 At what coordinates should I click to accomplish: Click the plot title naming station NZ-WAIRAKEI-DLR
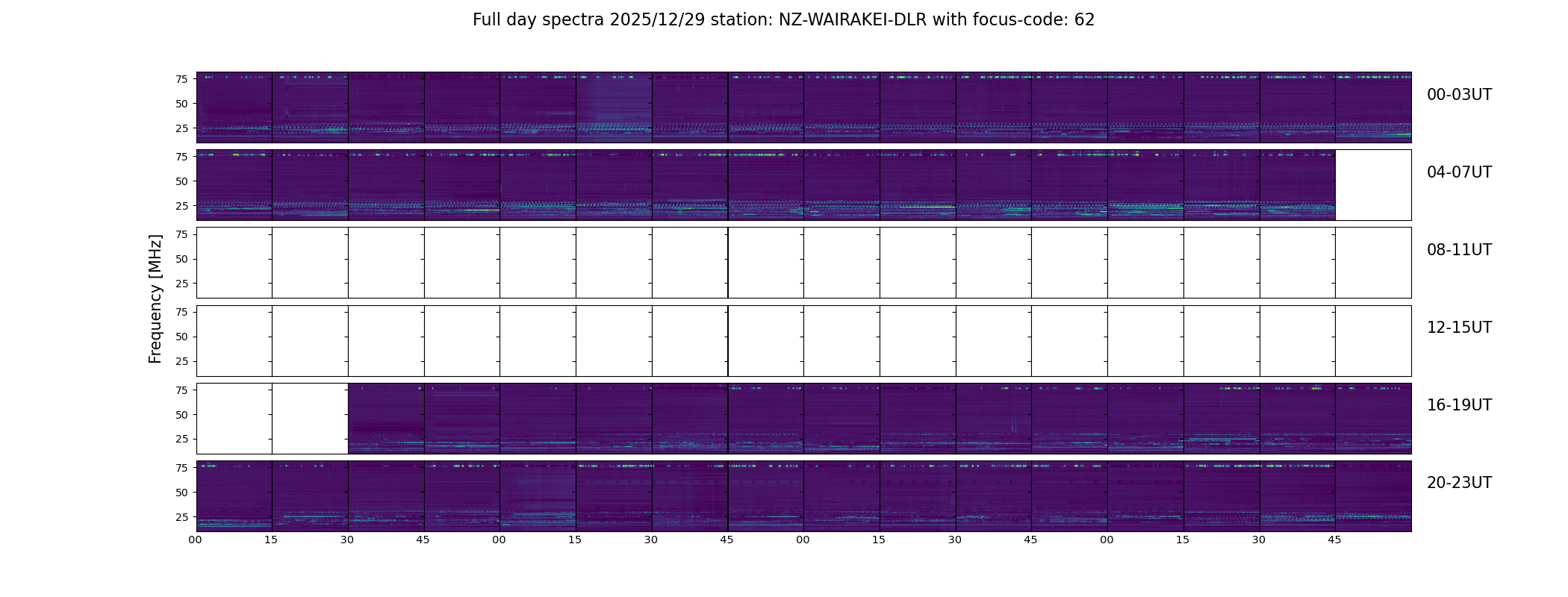(x=783, y=20)
